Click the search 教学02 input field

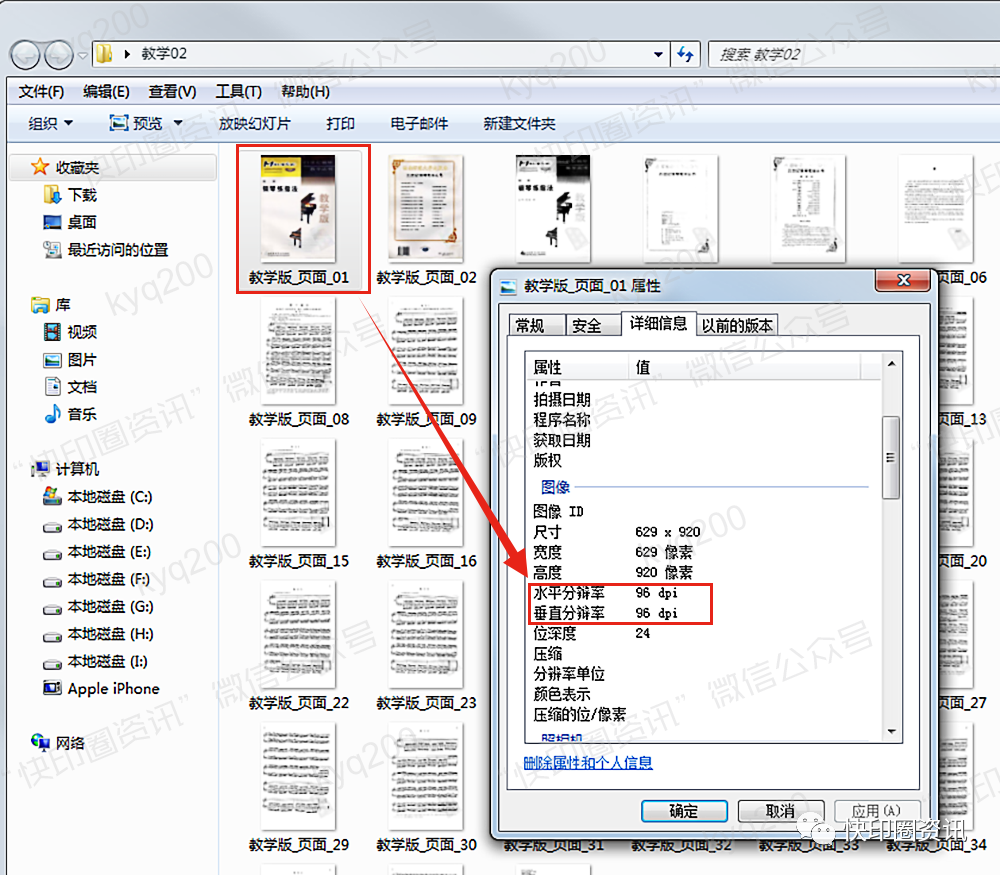pyautogui.click(x=853, y=54)
